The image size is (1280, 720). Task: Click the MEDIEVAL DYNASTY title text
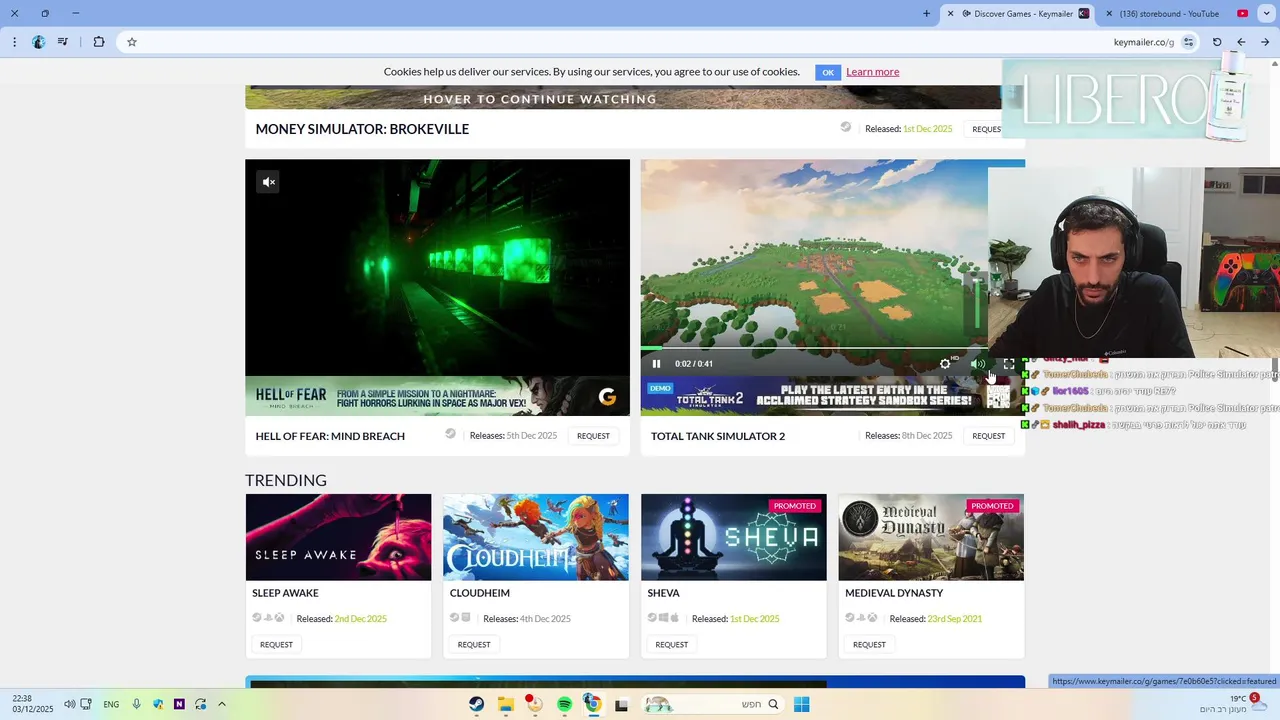894,593
